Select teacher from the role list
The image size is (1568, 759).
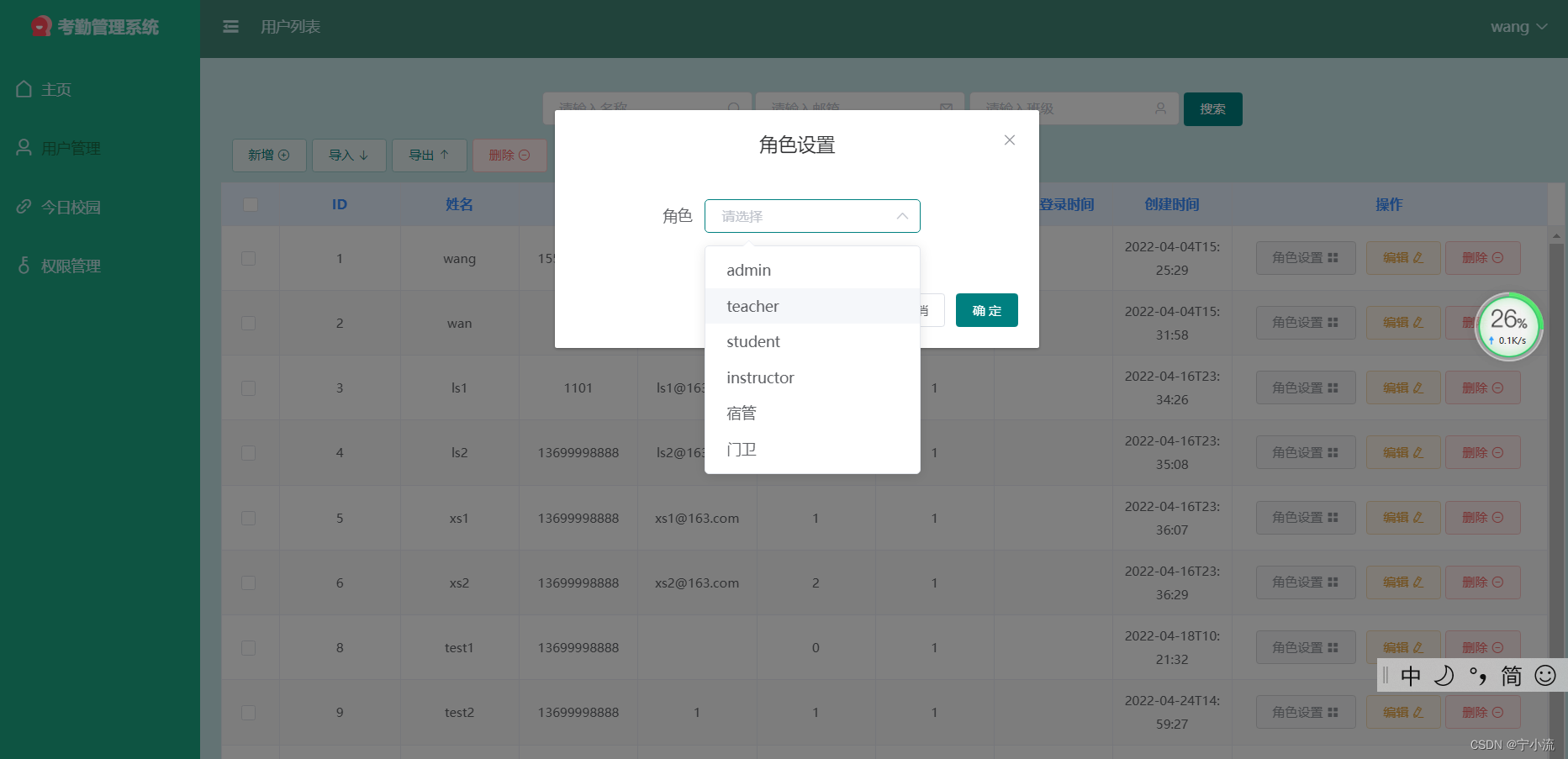[x=752, y=306]
